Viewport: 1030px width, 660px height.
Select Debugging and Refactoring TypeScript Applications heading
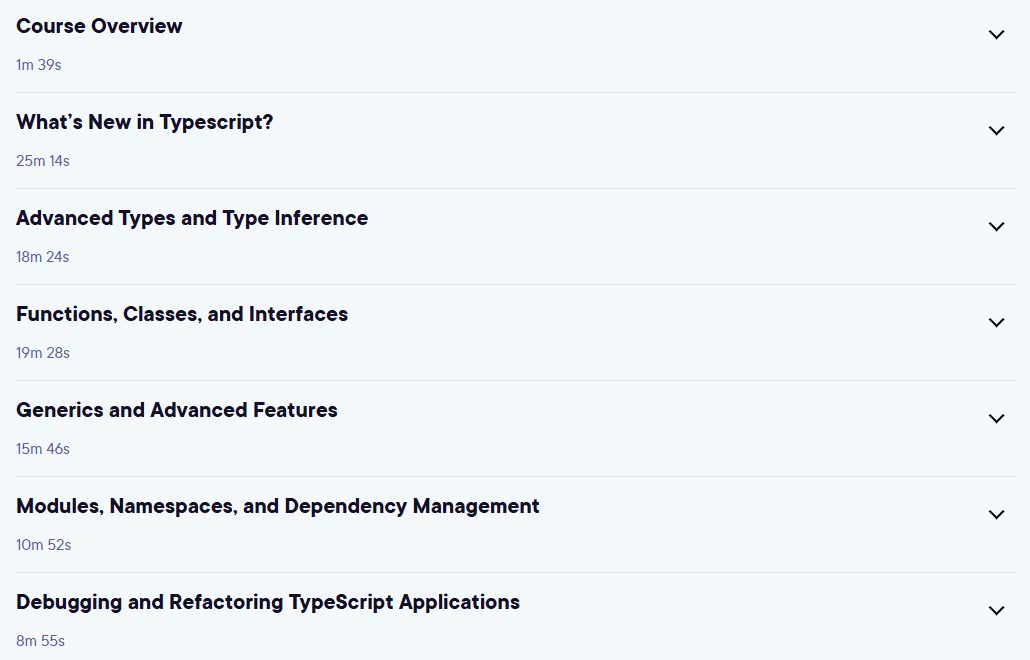tap(268, 602)
